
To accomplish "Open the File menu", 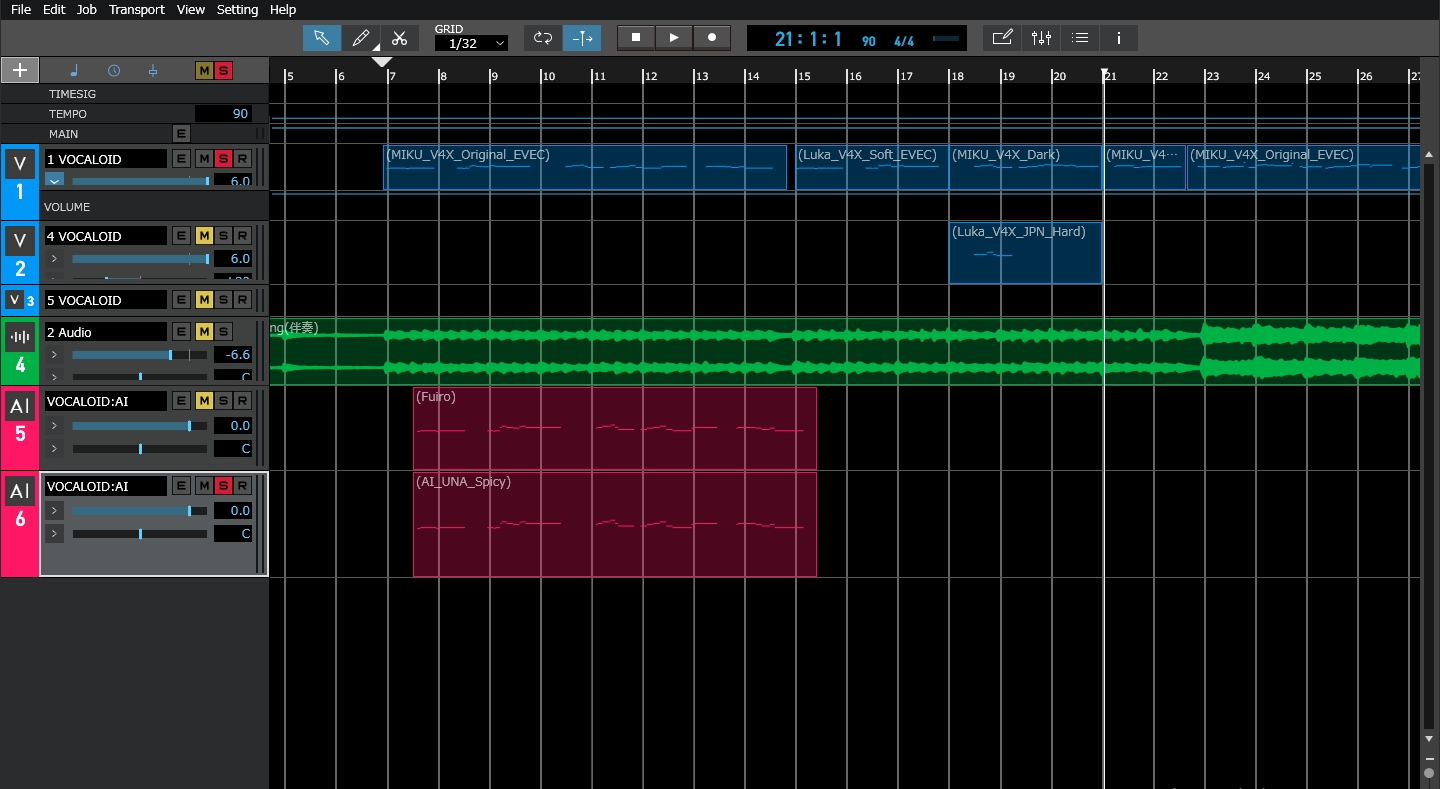I will pyautogui.click(x=21, y=9).
